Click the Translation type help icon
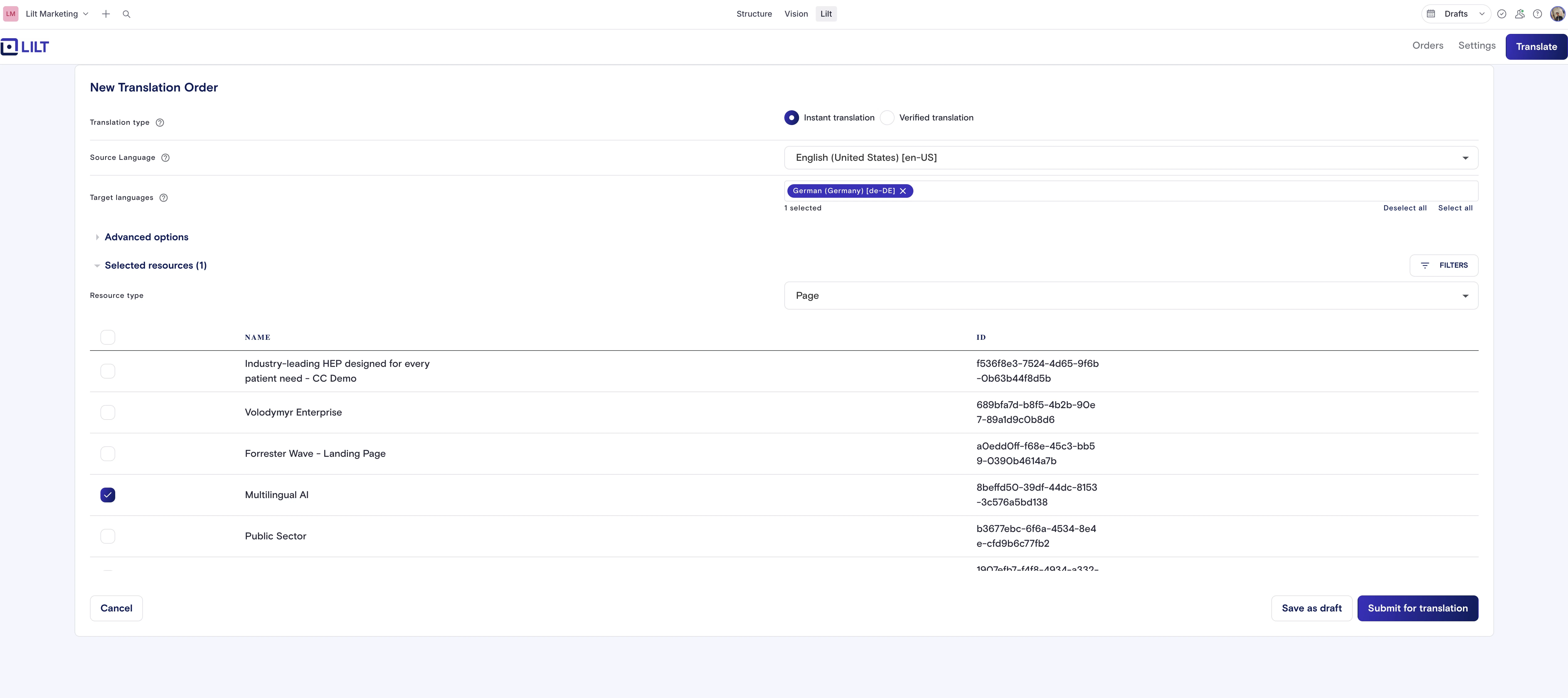1568x698 pixels. click(x=160, y=122)
